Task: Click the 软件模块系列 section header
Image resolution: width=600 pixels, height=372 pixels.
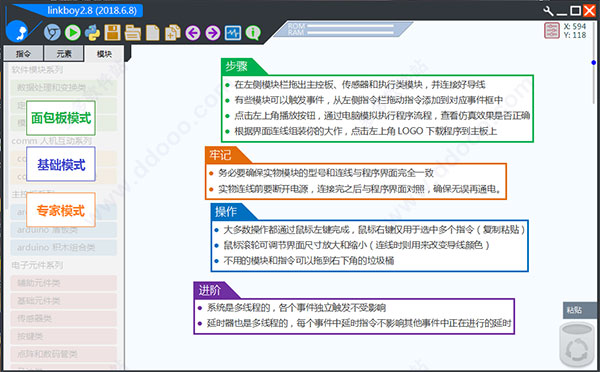Action: click(37, 70)
